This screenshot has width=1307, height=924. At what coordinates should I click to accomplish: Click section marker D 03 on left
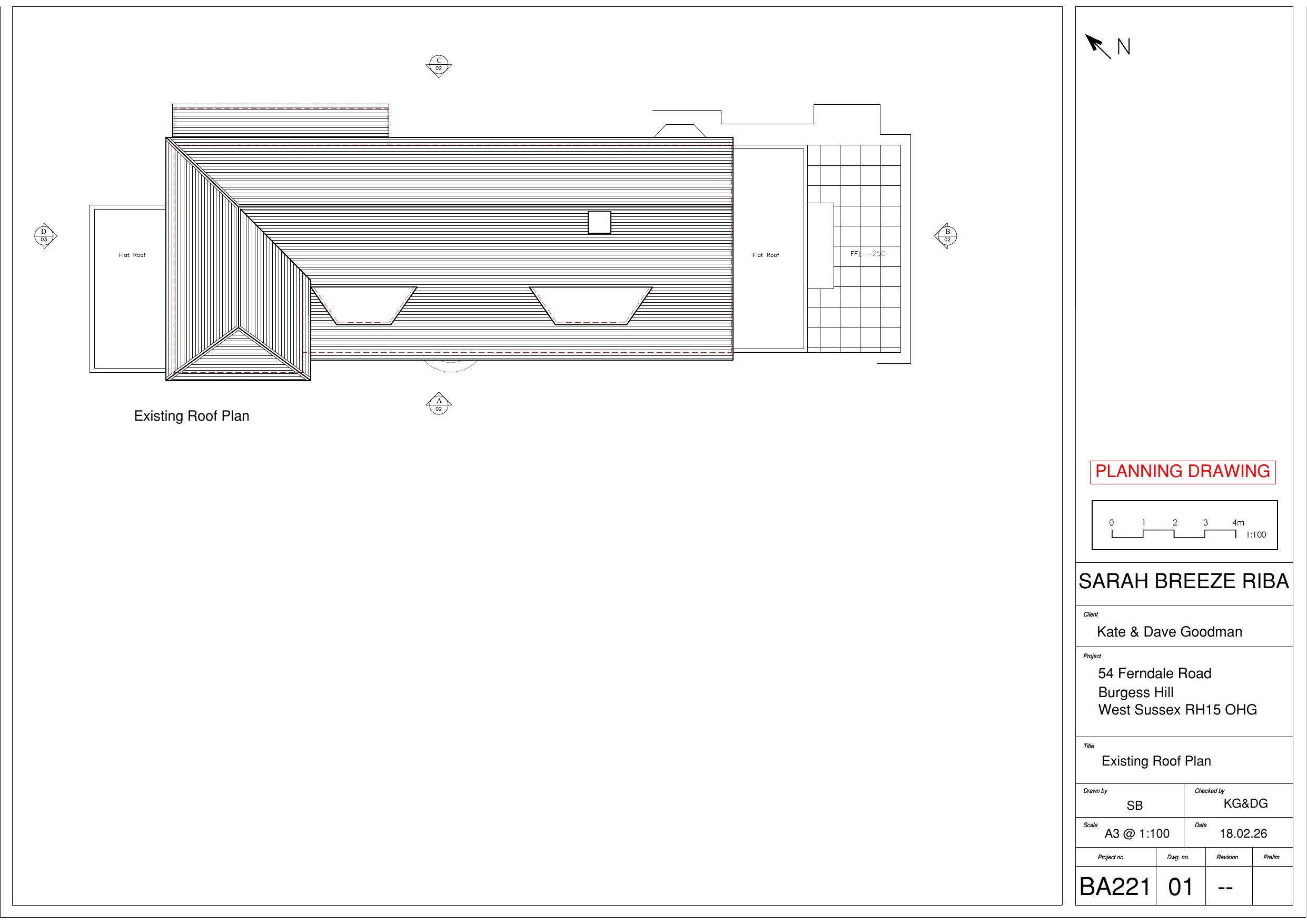pyautogui.click(x=44, y=235)
